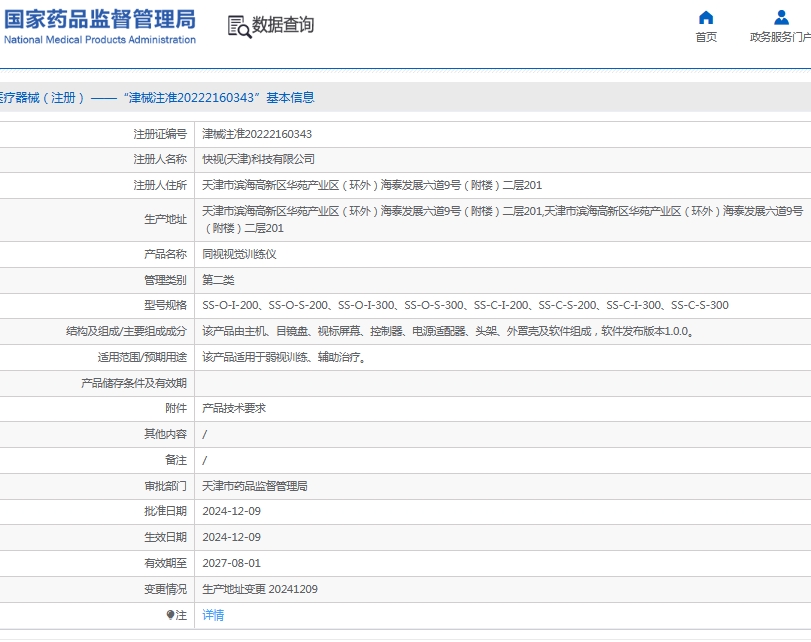Click the 注册证编号 label

point(160,134)
